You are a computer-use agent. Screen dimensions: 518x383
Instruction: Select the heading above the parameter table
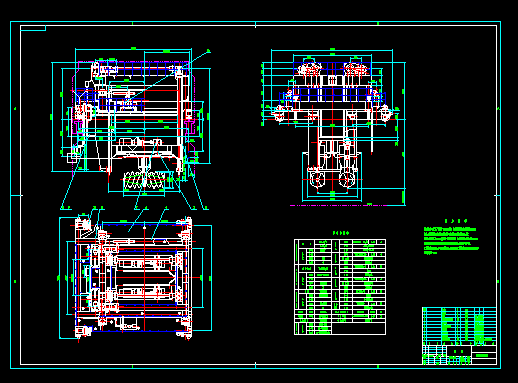click(x=341, y=233)
